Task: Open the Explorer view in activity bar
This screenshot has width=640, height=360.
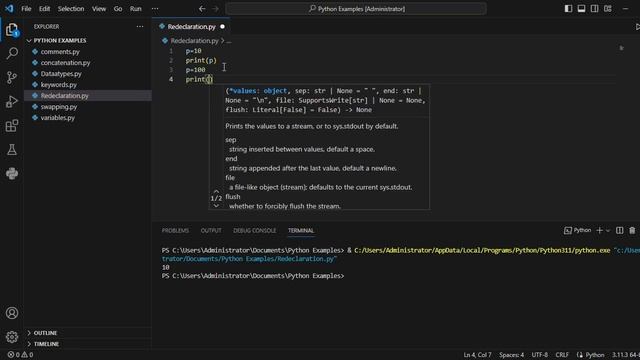Action: click(x=12, y=30)
